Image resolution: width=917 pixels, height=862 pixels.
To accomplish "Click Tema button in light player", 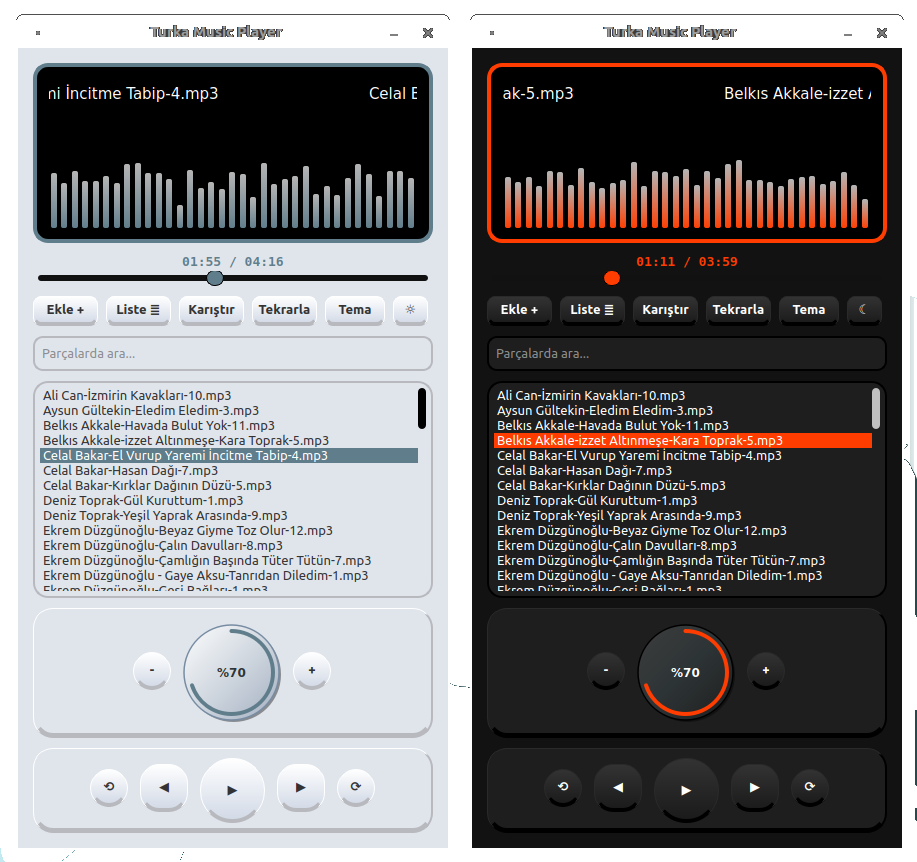I will coord(355,310).
